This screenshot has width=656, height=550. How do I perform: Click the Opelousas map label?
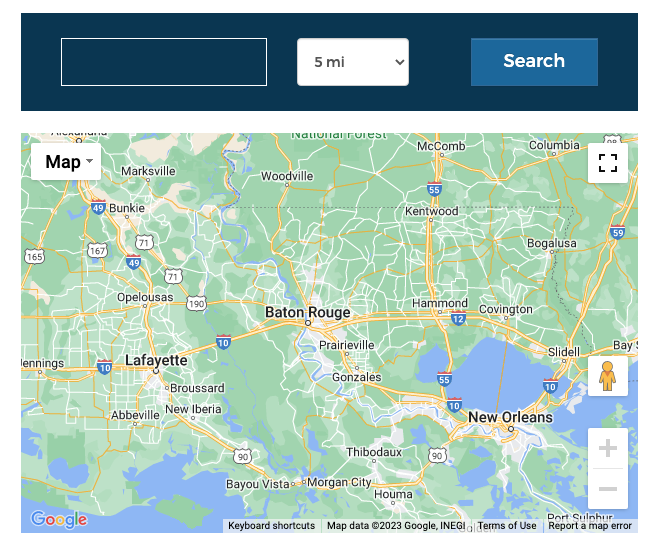click(x=145, y=297)
